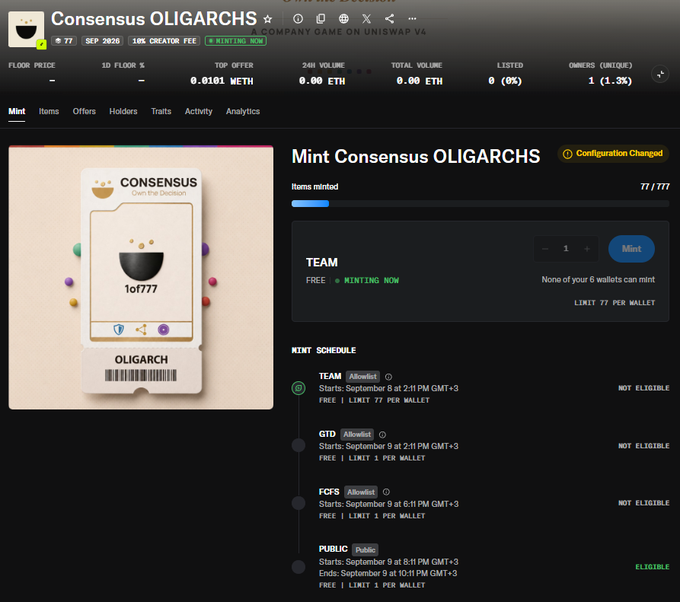Click NOT ELIGIBLE label on GTD stage

[x=644, y=446]
